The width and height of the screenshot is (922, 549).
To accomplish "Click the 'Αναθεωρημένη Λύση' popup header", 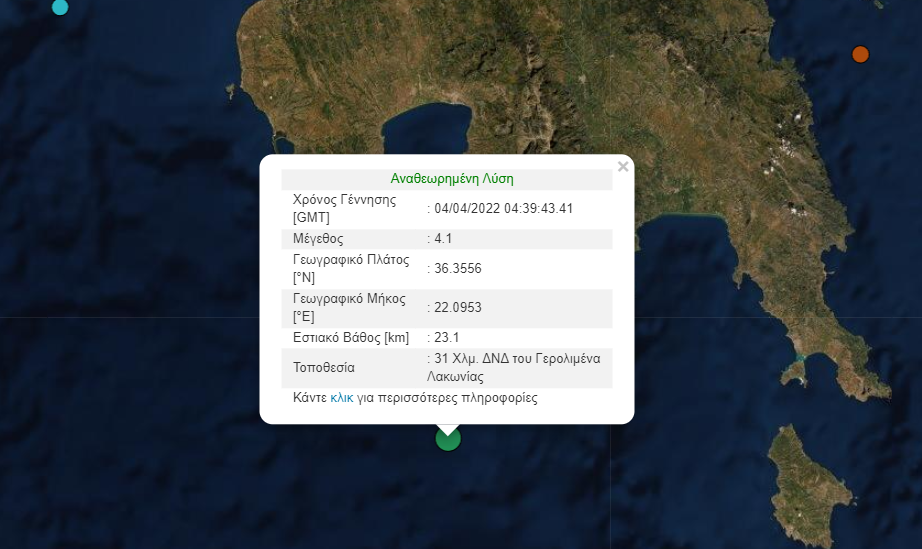I will tap(452, 179).
